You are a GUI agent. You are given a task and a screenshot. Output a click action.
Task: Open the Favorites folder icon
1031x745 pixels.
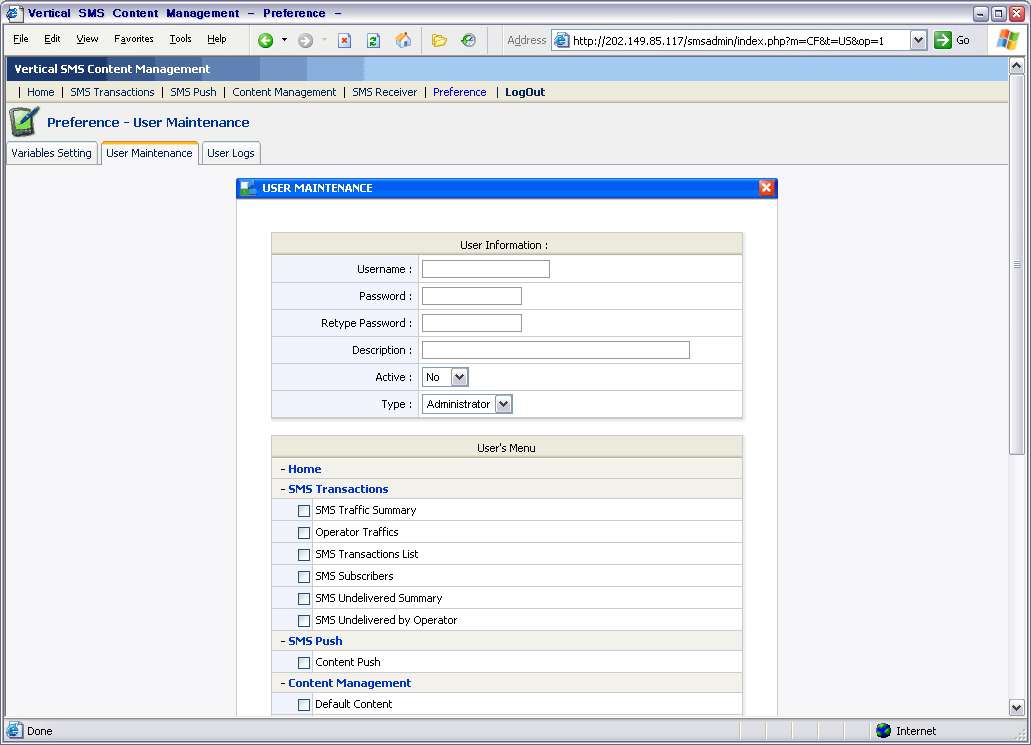click(x=439, y=40)
